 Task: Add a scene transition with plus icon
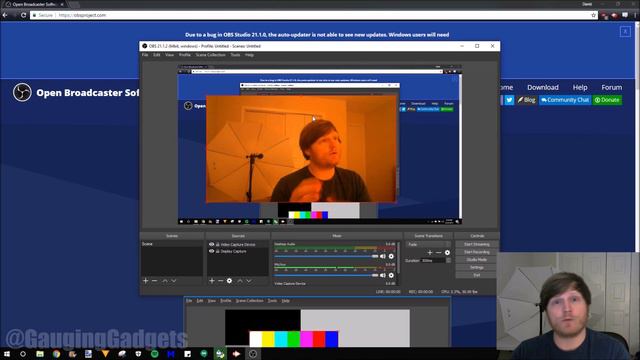(430, 253)
